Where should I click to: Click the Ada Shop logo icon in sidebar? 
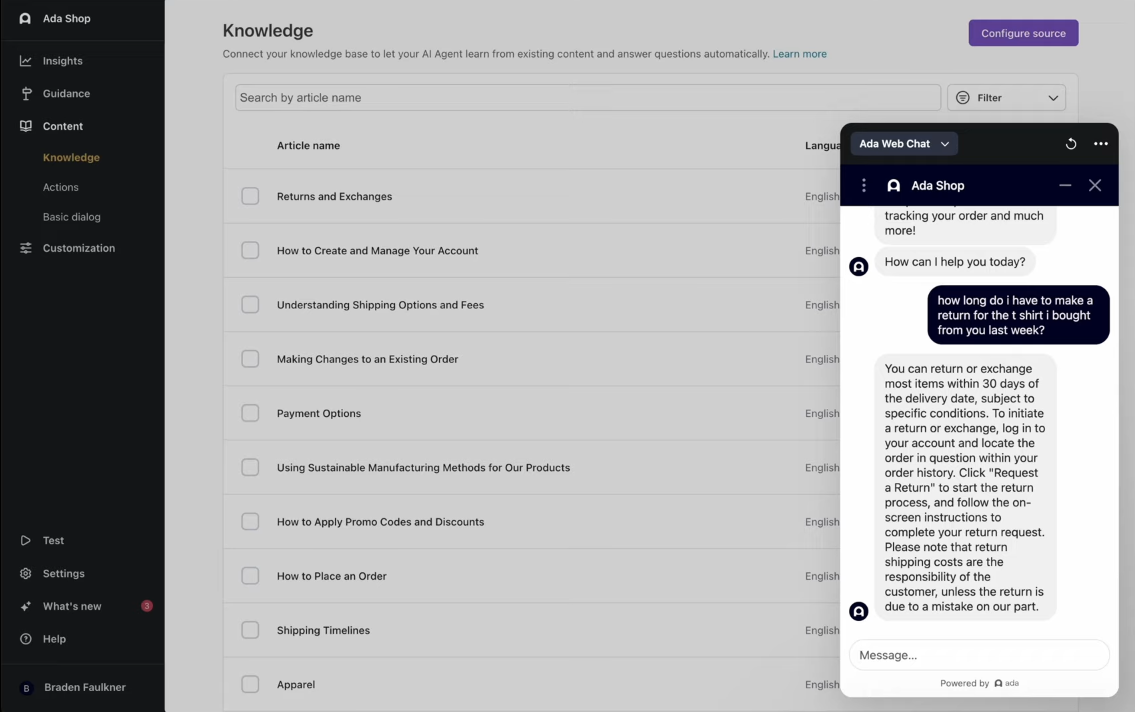tap(25, 18)
